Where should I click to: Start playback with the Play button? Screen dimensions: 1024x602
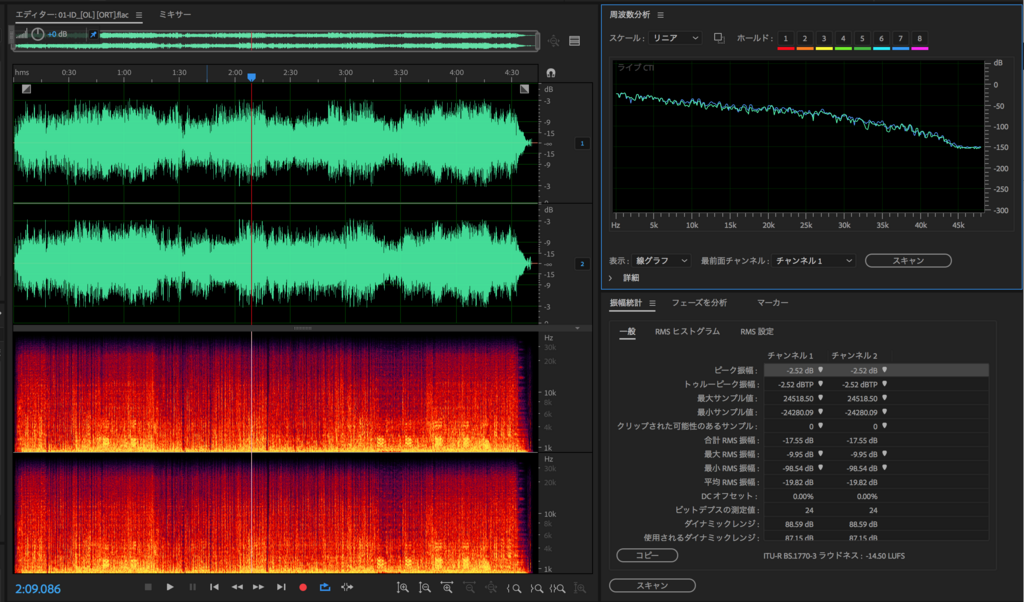coord(170,587)
